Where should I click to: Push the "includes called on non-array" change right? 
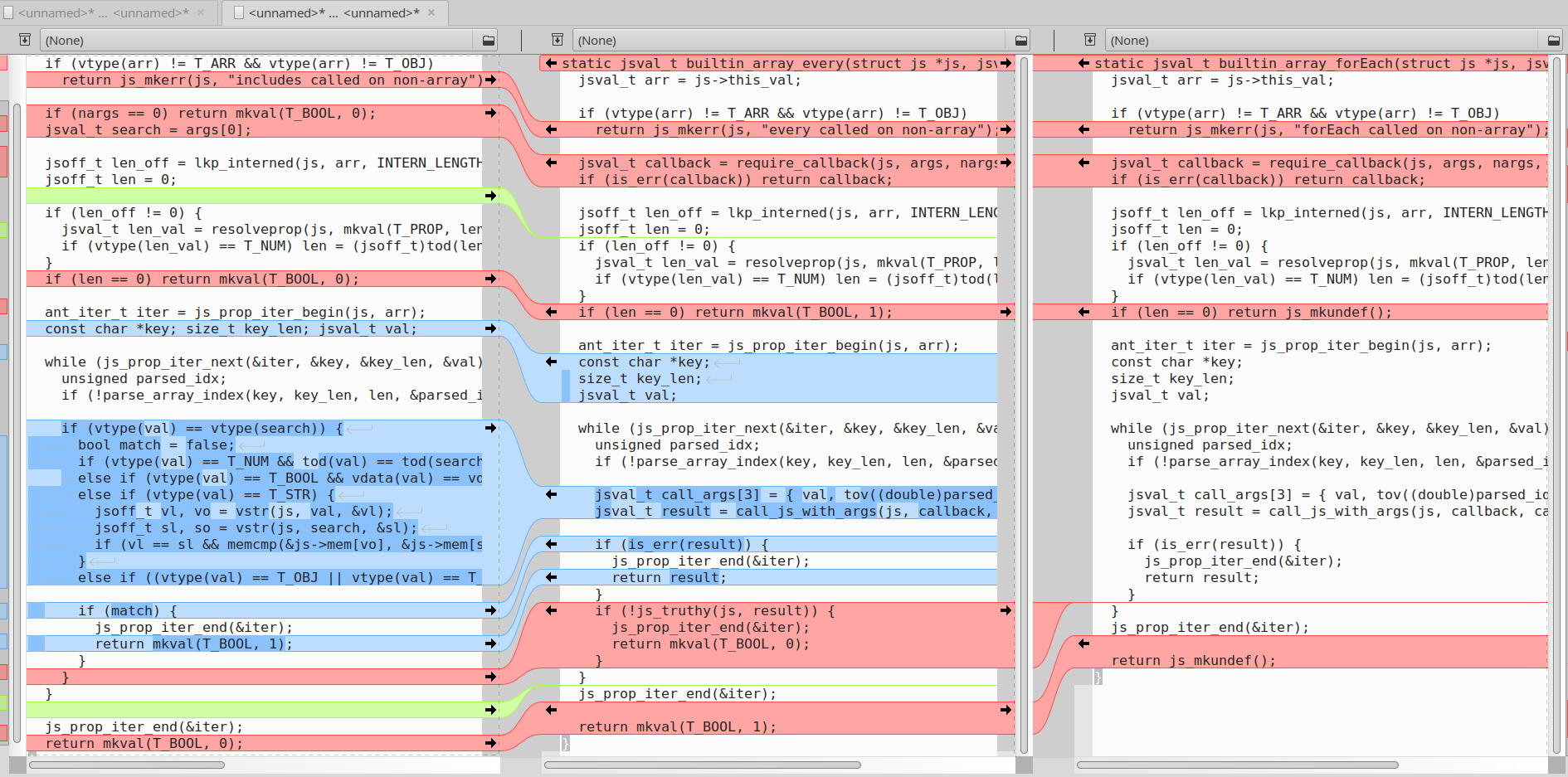pos(490,80)
